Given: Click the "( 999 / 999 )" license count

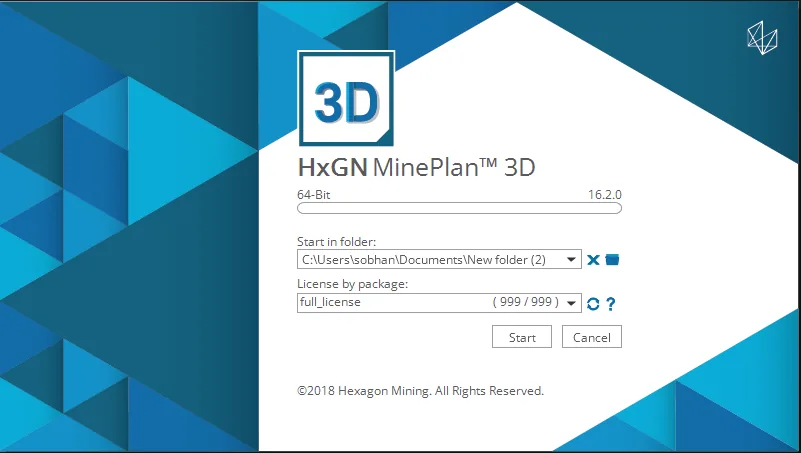Looking at the screenshot, I should coord(526,302).
